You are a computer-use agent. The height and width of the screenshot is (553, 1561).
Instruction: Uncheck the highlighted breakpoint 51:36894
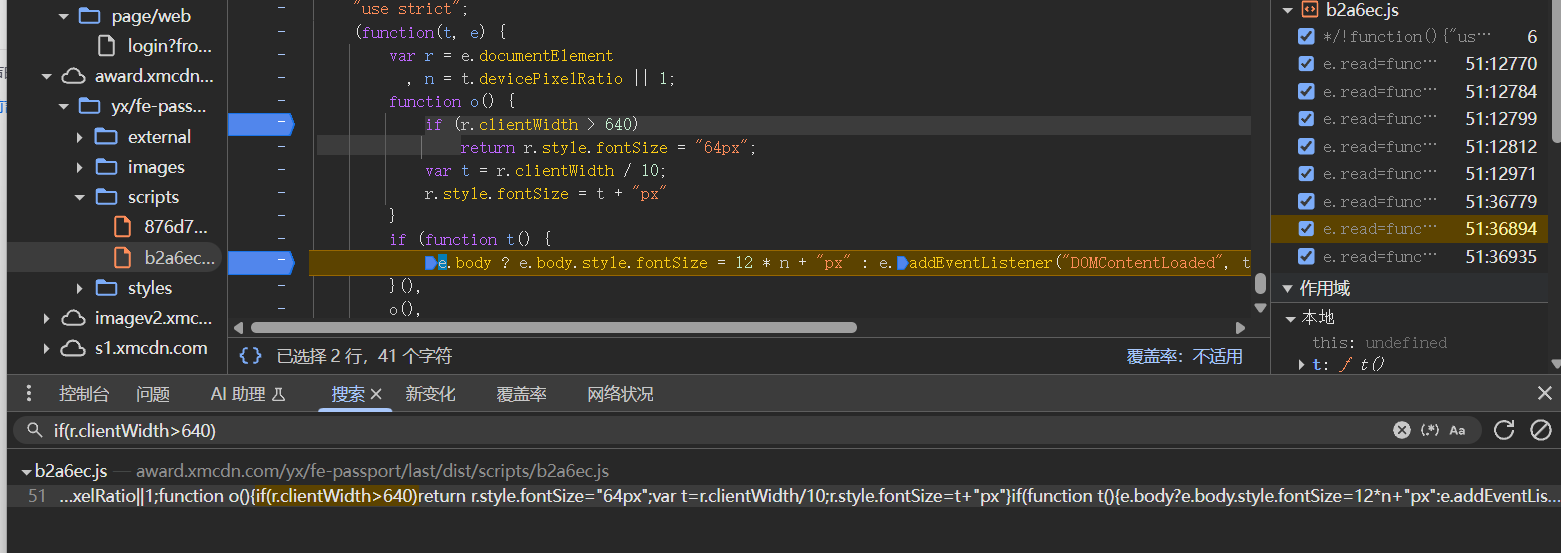(x=1306, y=229)
